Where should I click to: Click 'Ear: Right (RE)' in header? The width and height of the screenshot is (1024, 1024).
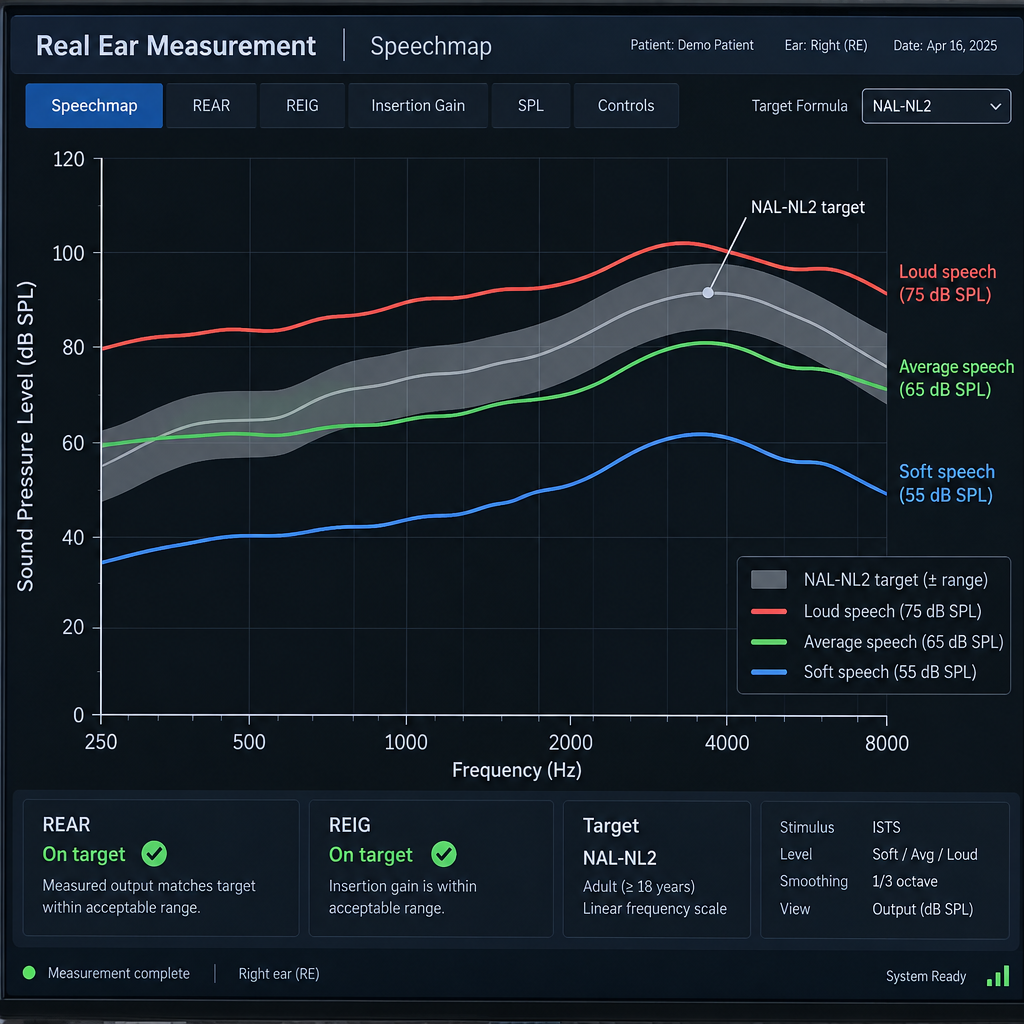tap(825, 45)
